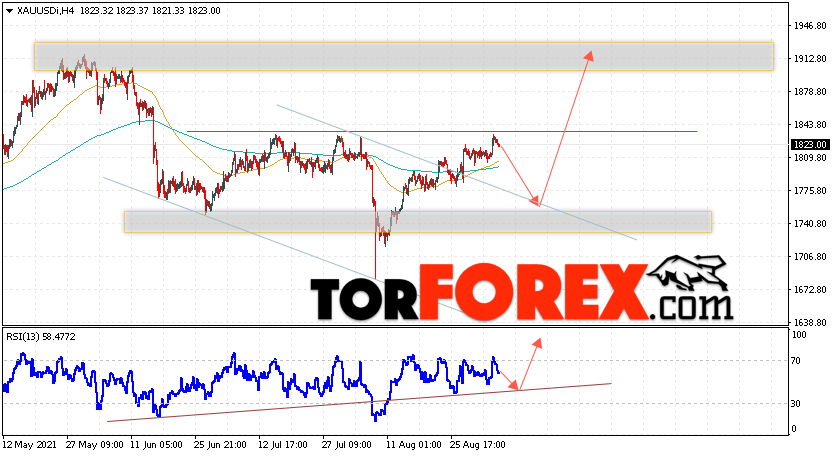Select the XAUUSDi,H4 symbol label
Viewport: 834px width, 456px height.
coord(46,11)
